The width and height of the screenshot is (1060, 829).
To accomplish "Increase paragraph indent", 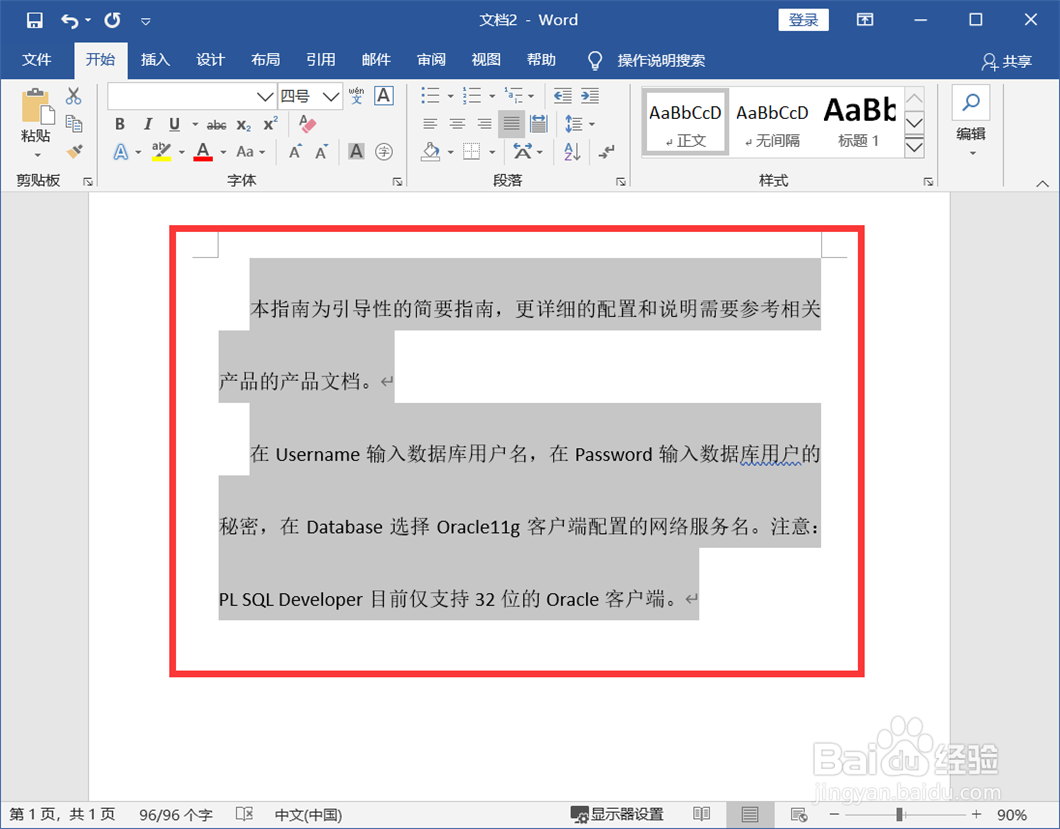I will pos(589,96).
